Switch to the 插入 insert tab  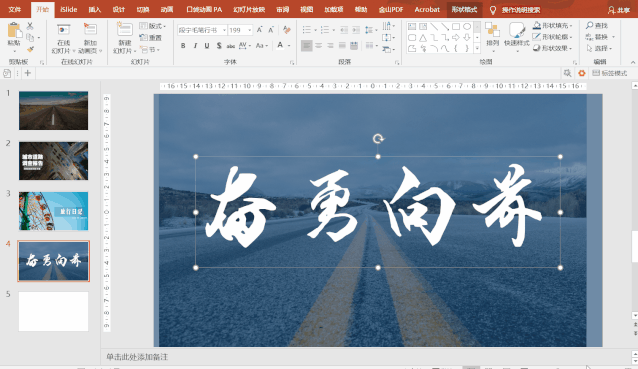[94, 9]
